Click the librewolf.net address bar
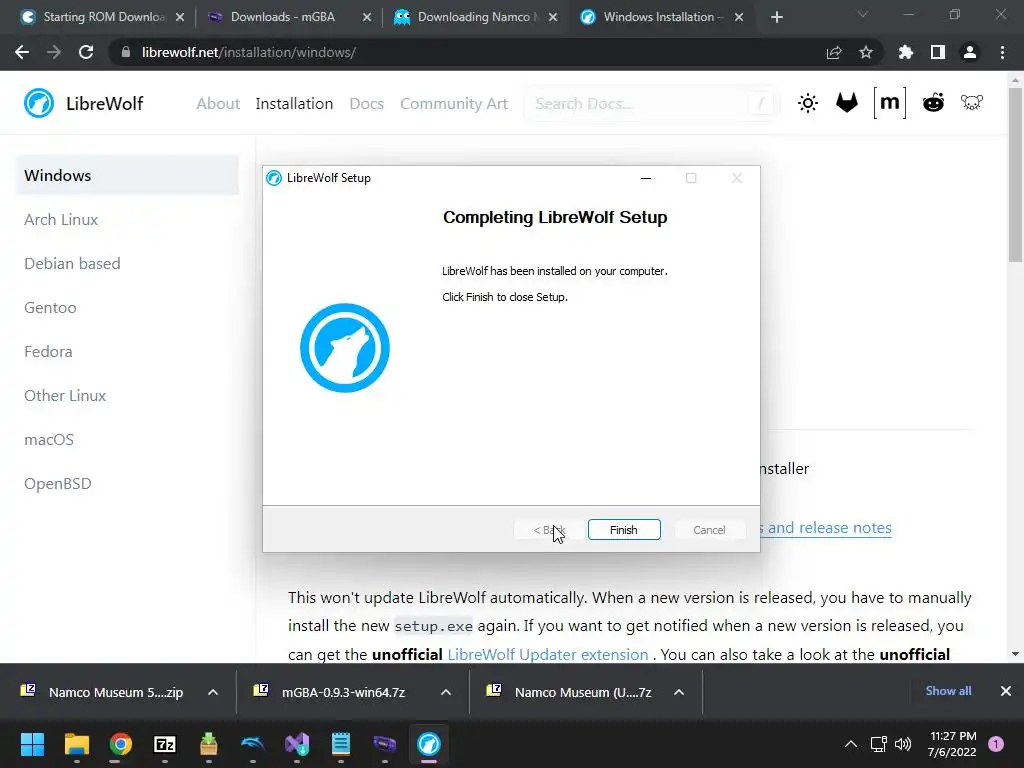 470,52
